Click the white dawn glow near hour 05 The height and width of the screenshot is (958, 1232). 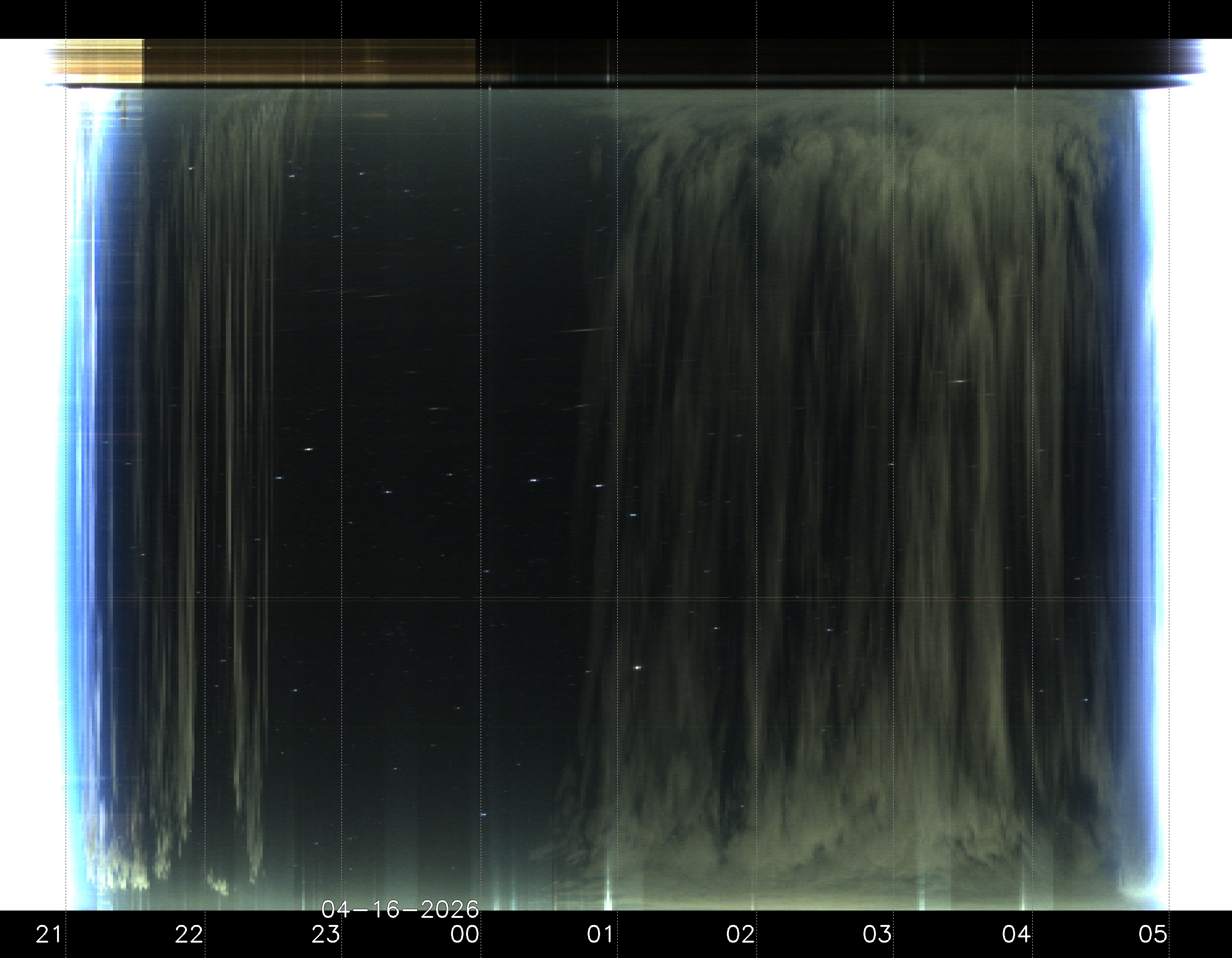tap(1185, 451)
